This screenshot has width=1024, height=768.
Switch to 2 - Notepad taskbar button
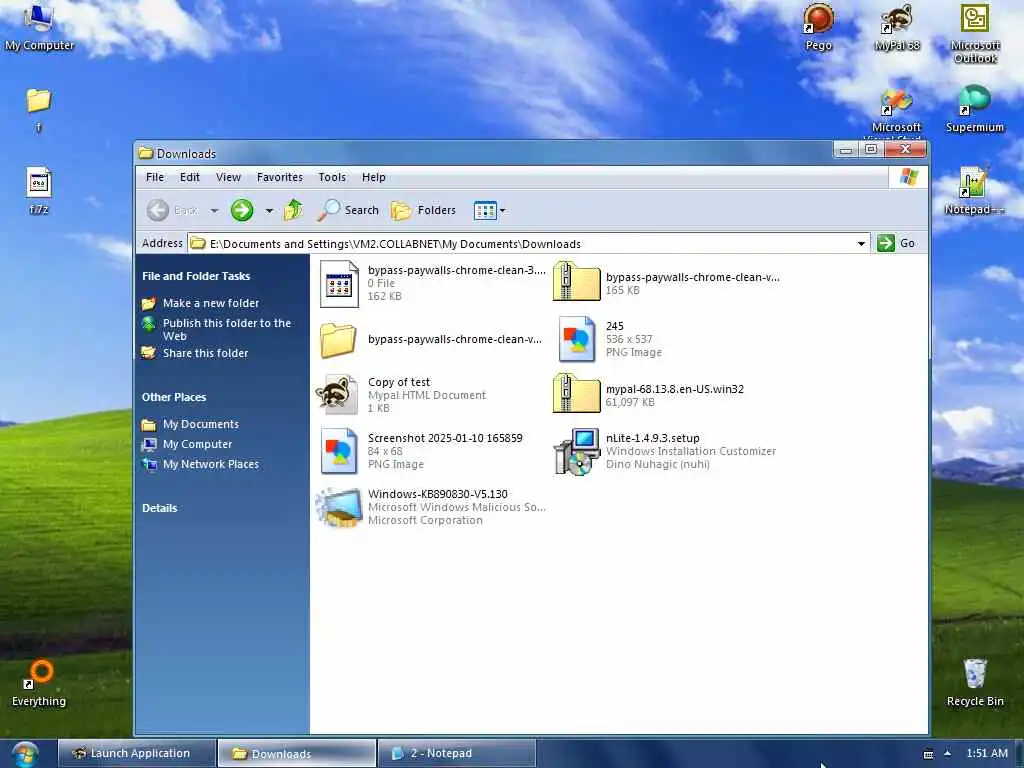(456, 753)
